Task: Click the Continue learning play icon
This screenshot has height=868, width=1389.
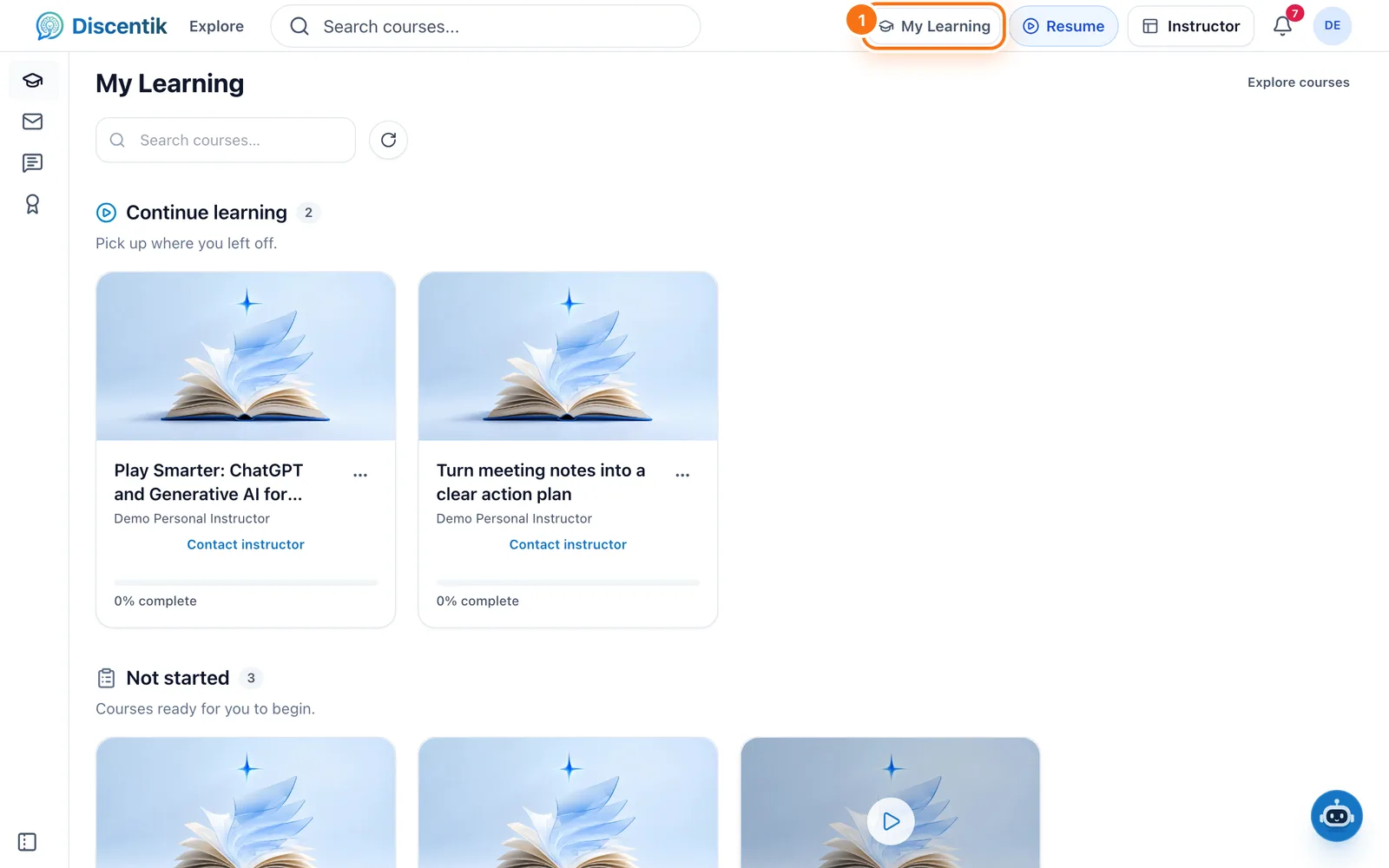Action: (x=106, y=213)
